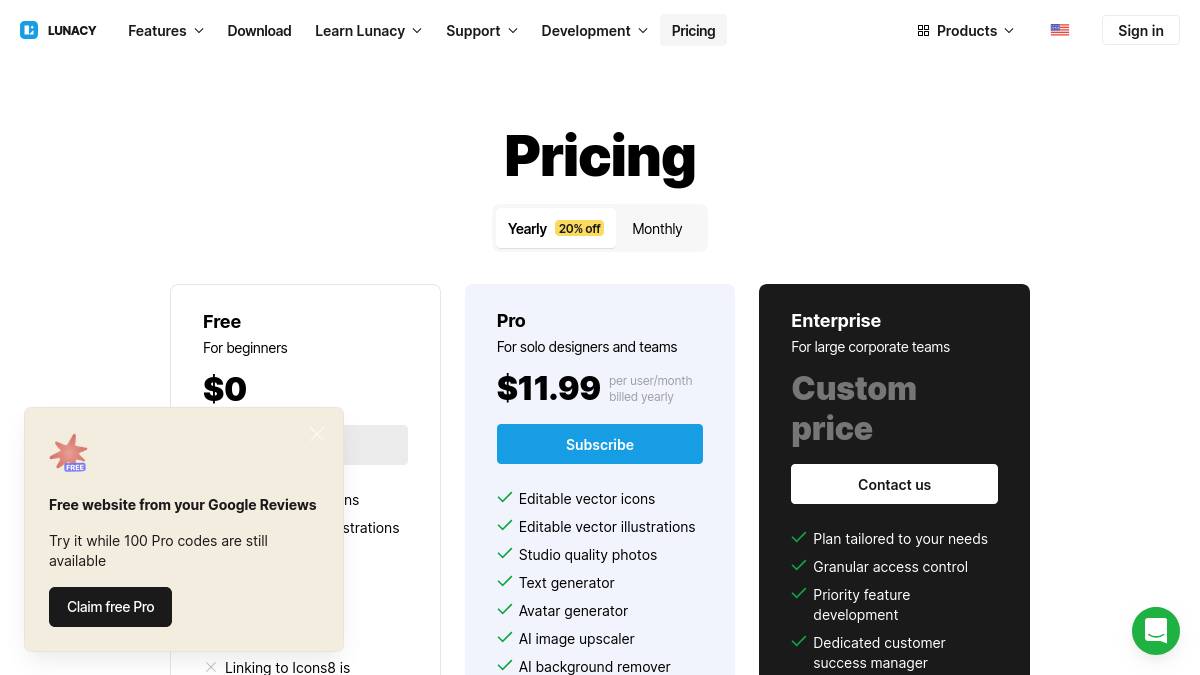Expand the Features dropdown menu
Screen dimensions: 1200x675
coord(166,31)
